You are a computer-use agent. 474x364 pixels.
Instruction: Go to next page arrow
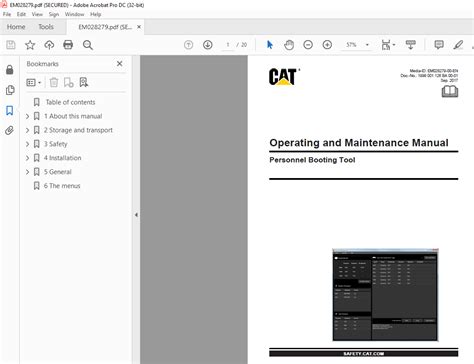208,45
